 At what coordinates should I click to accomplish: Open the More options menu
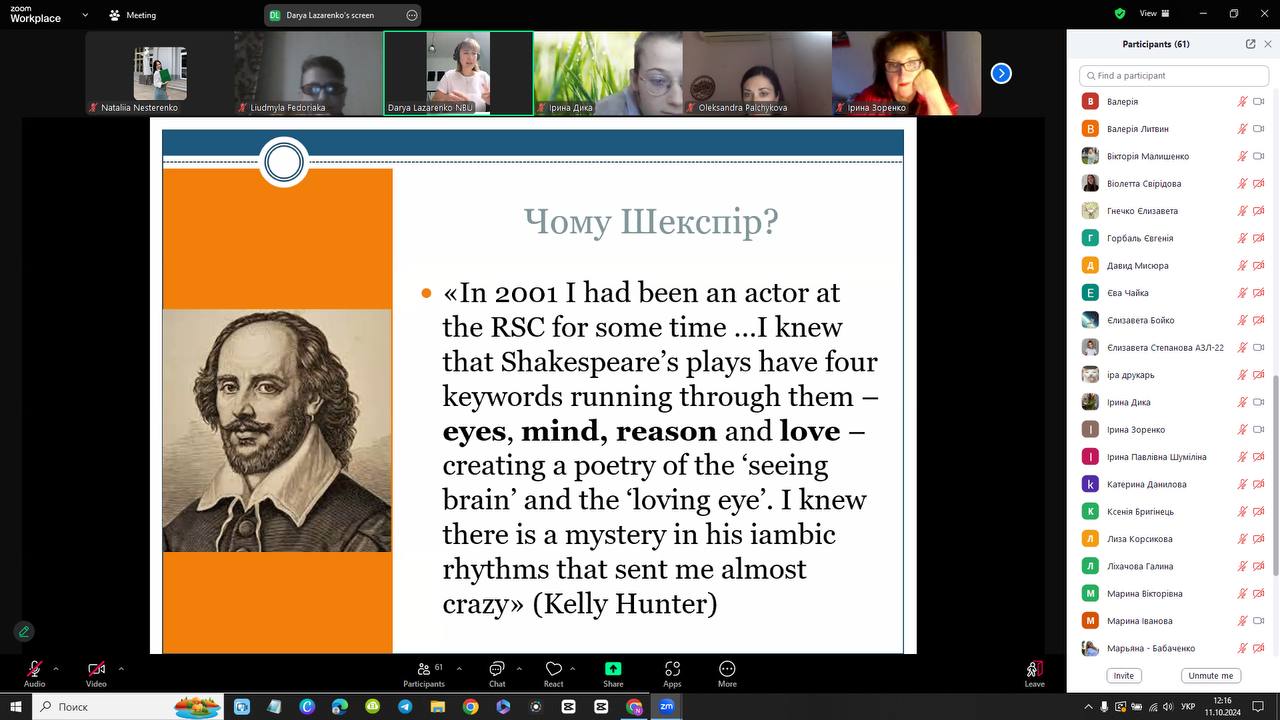[727, 673]
